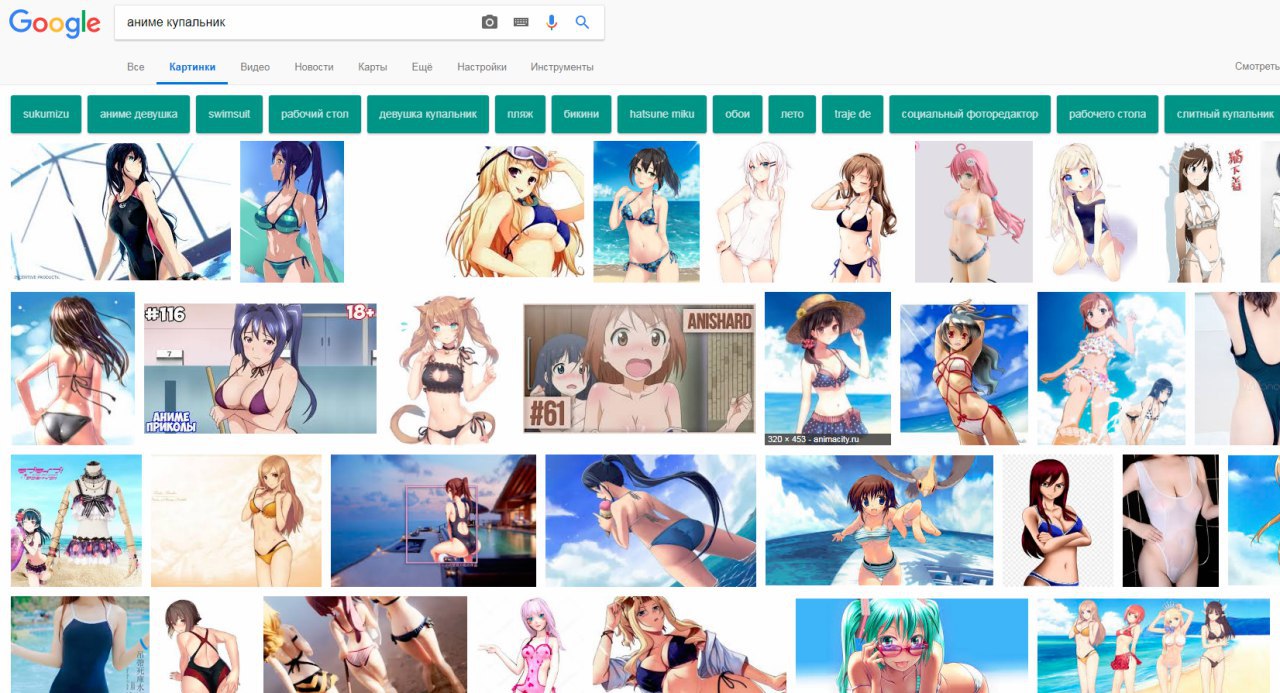
Task: Apply the traje de chip
Action: (852, 114)
